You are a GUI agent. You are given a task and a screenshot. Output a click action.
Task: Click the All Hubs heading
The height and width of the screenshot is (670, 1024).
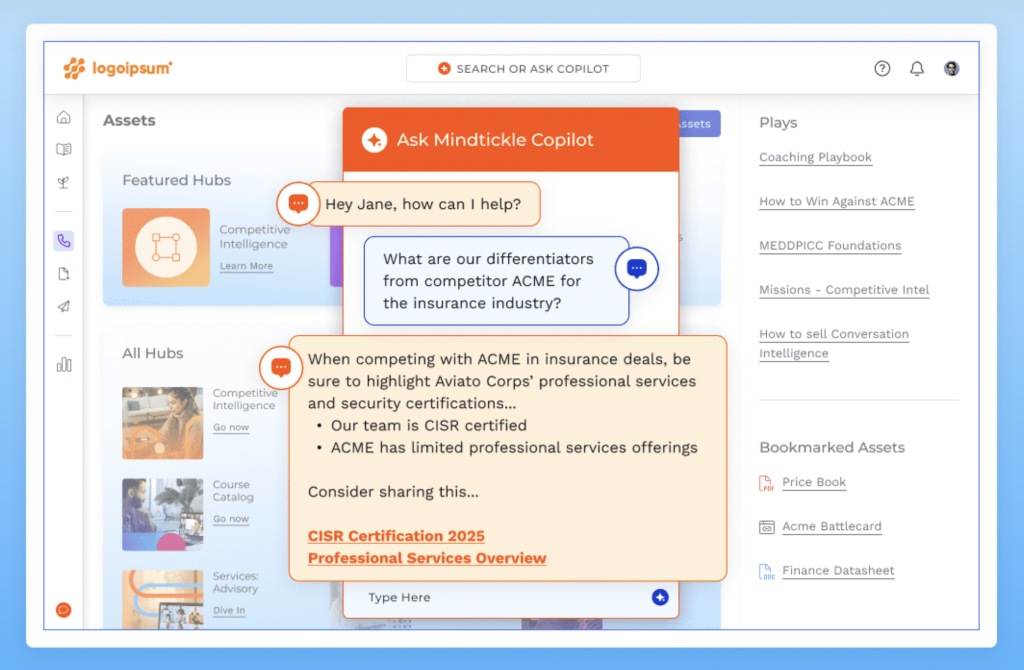152,353
